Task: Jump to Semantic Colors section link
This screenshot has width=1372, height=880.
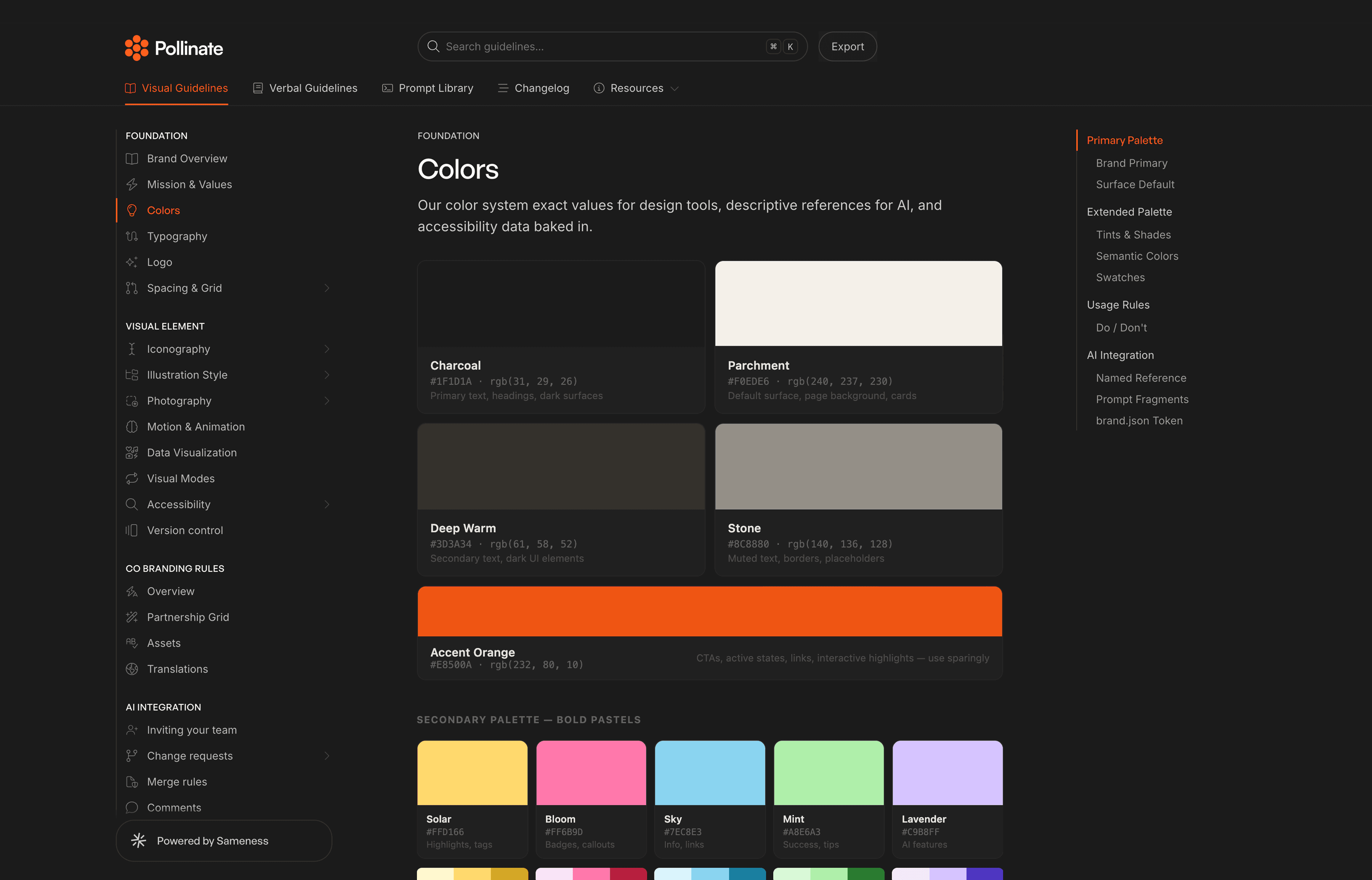Action: click(1136, 256)
